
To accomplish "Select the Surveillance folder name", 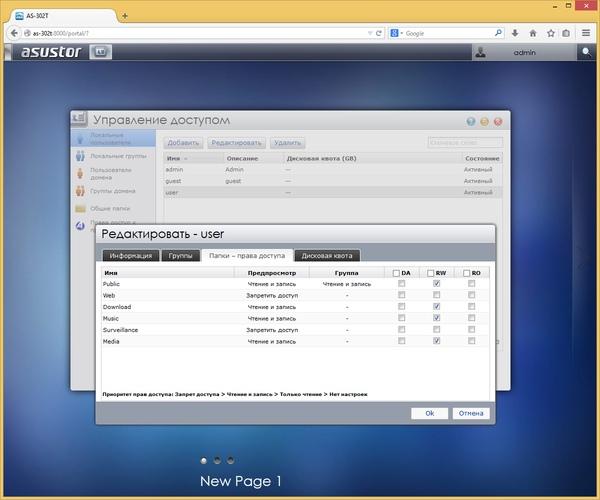I will 120,330.
